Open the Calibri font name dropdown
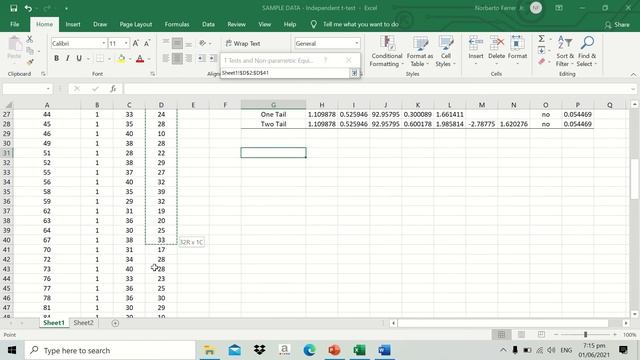 click(x=103, y=43)
